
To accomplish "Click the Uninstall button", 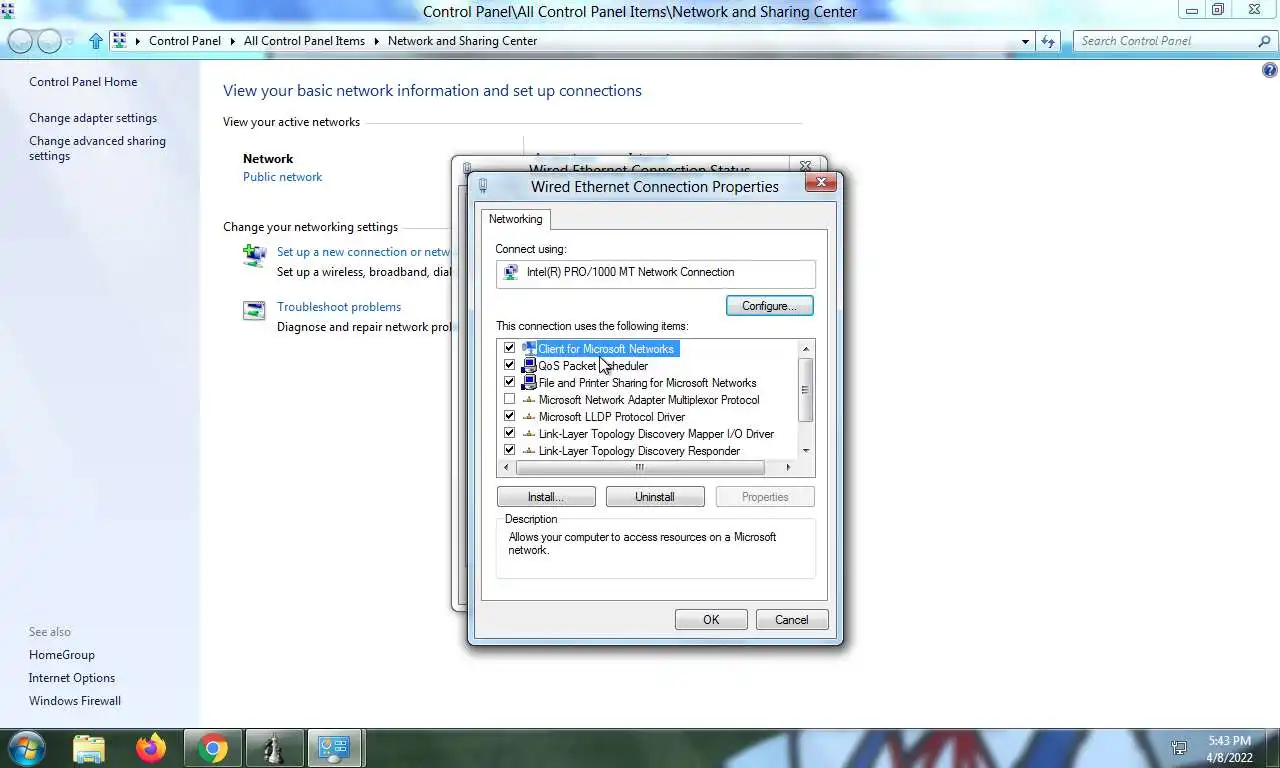I will tap(655, 497).
